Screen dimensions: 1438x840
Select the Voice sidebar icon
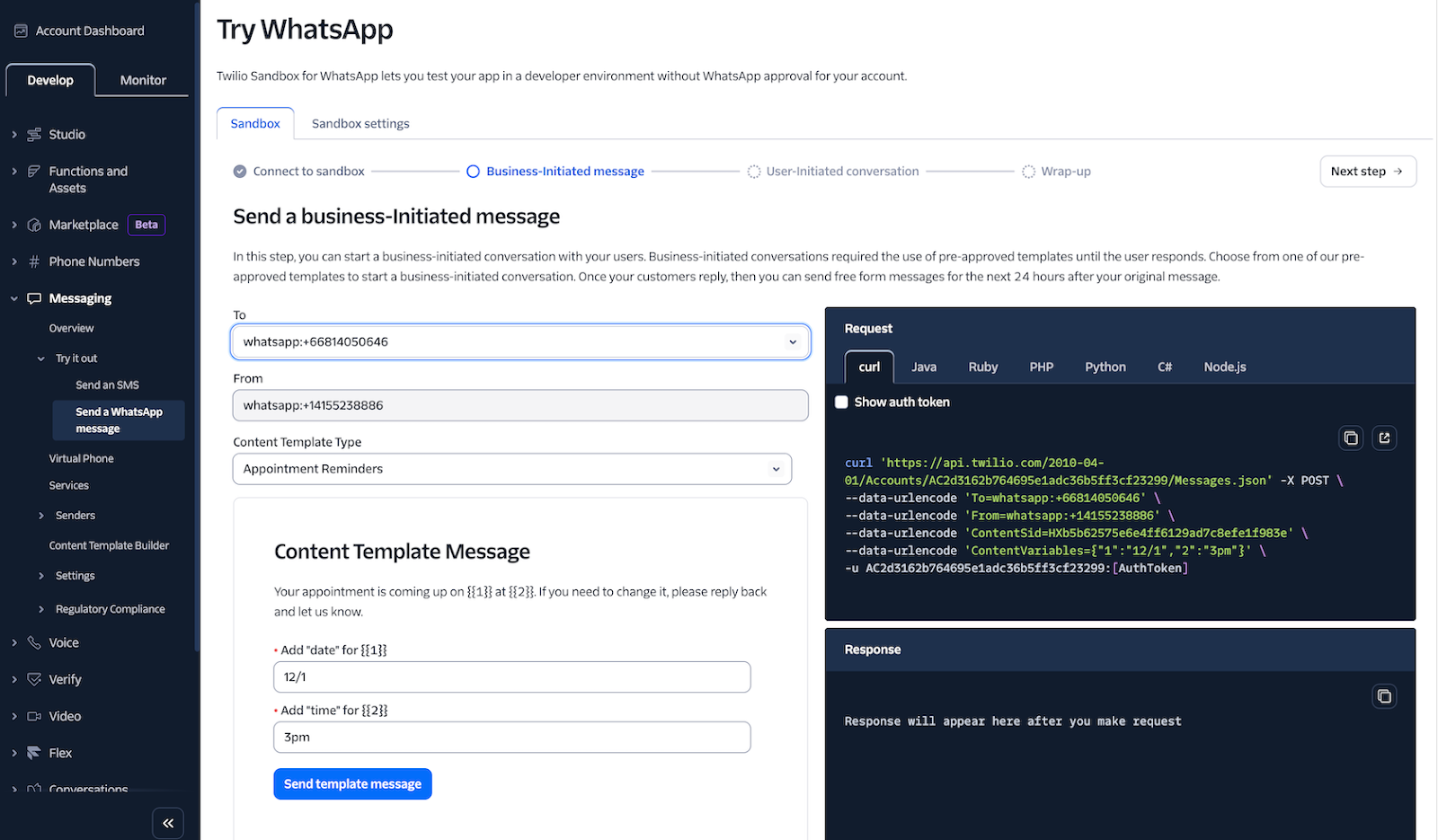(34, 642)
